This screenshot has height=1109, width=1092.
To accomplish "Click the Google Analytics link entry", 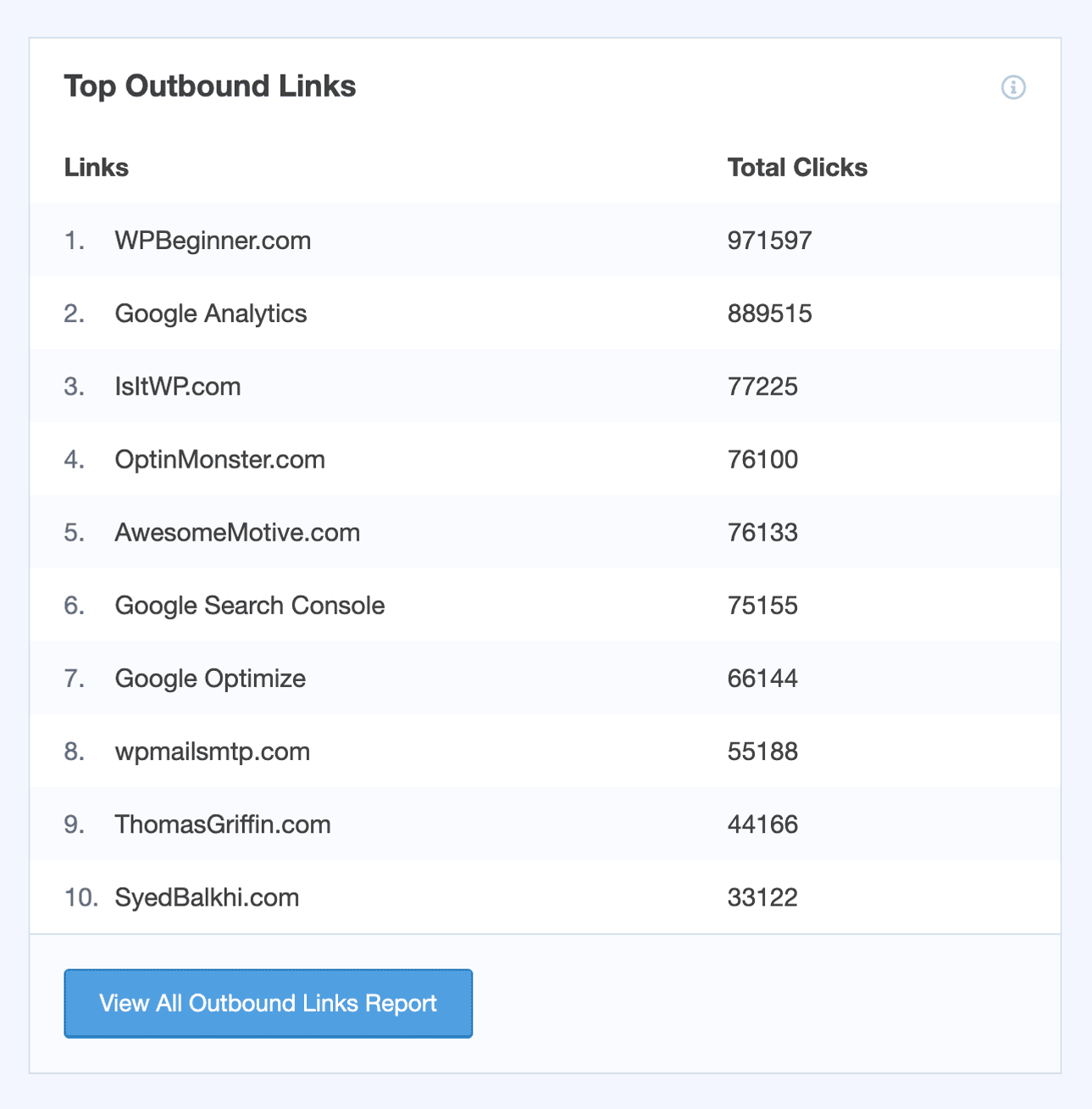I will coord(211,313).
